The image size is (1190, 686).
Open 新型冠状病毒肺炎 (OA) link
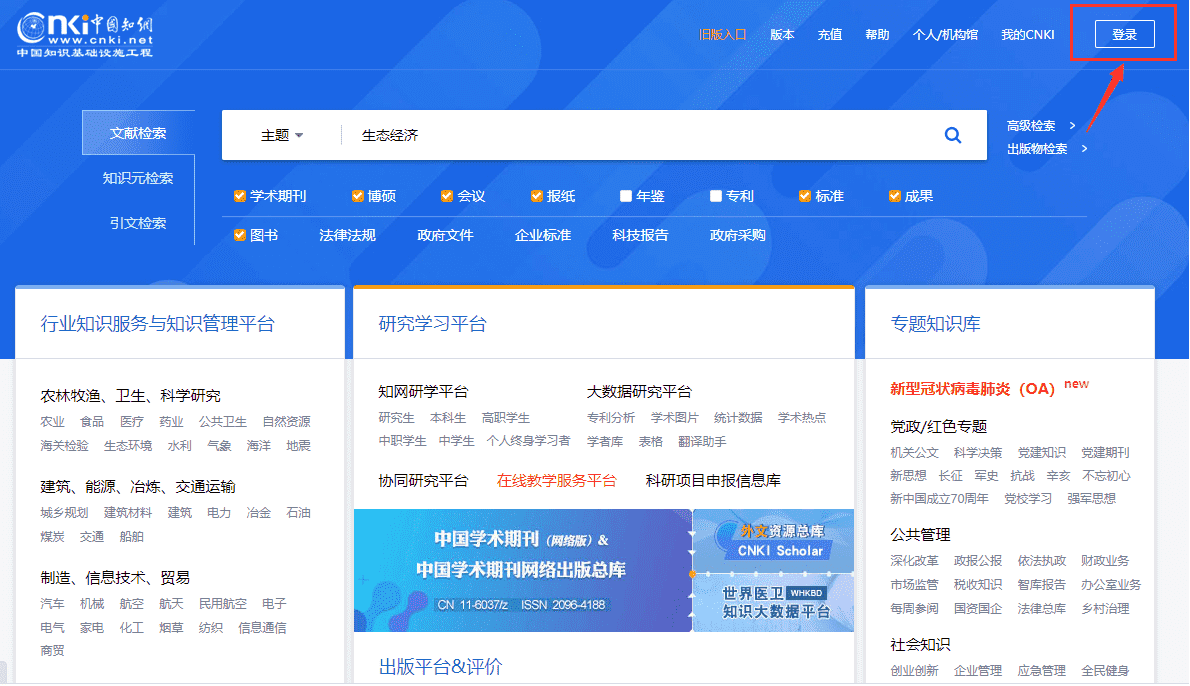[x=972, y=389]
